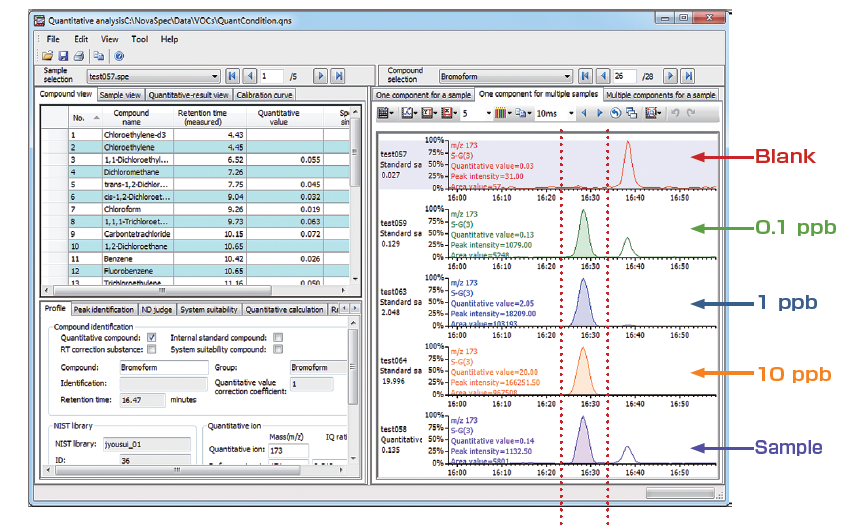Open the 10ms dropdown
This screenshot has height=529, width=862.
pyautogui.click(x=571, y=113)
